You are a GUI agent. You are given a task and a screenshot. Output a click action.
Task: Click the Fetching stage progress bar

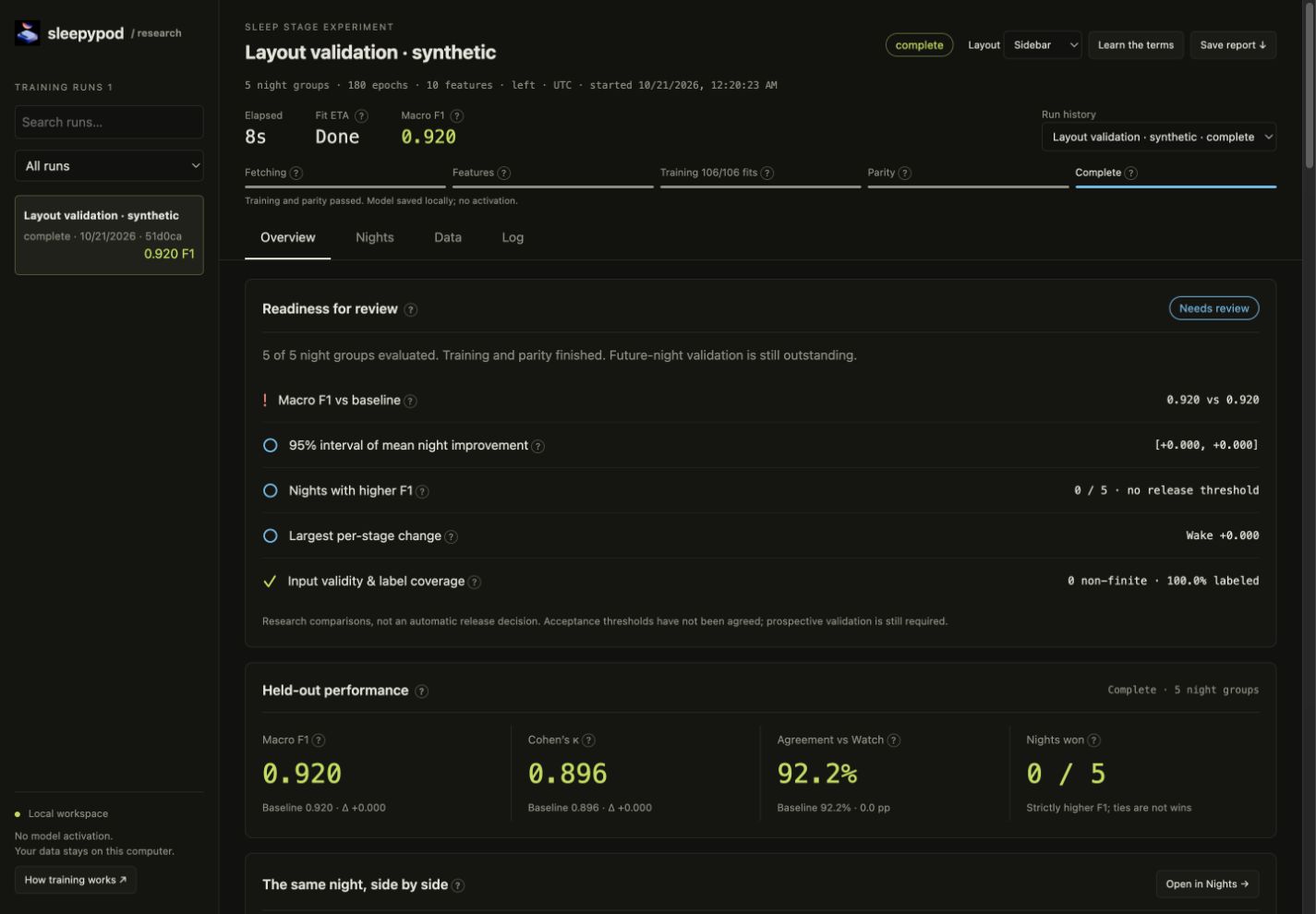[344, 186]
